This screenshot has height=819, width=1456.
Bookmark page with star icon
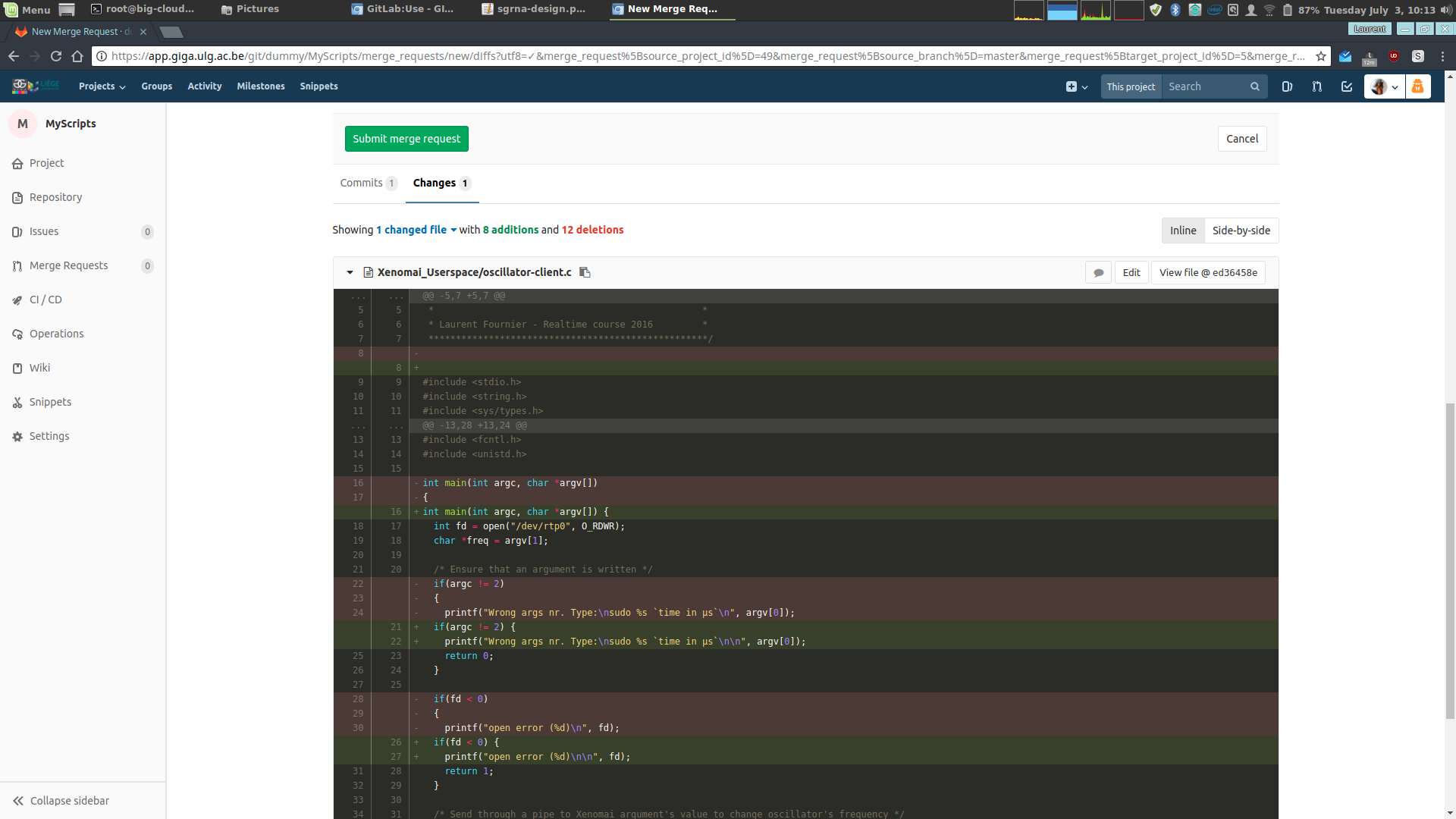[1321, 56]
